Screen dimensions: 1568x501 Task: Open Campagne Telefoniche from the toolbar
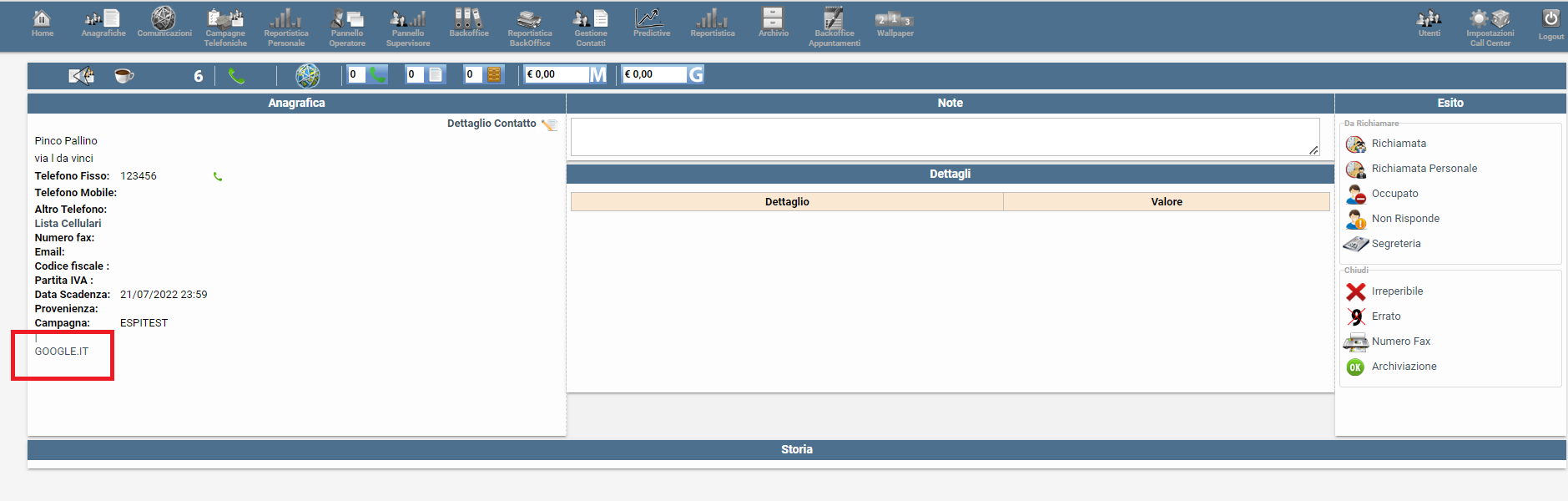225,27
